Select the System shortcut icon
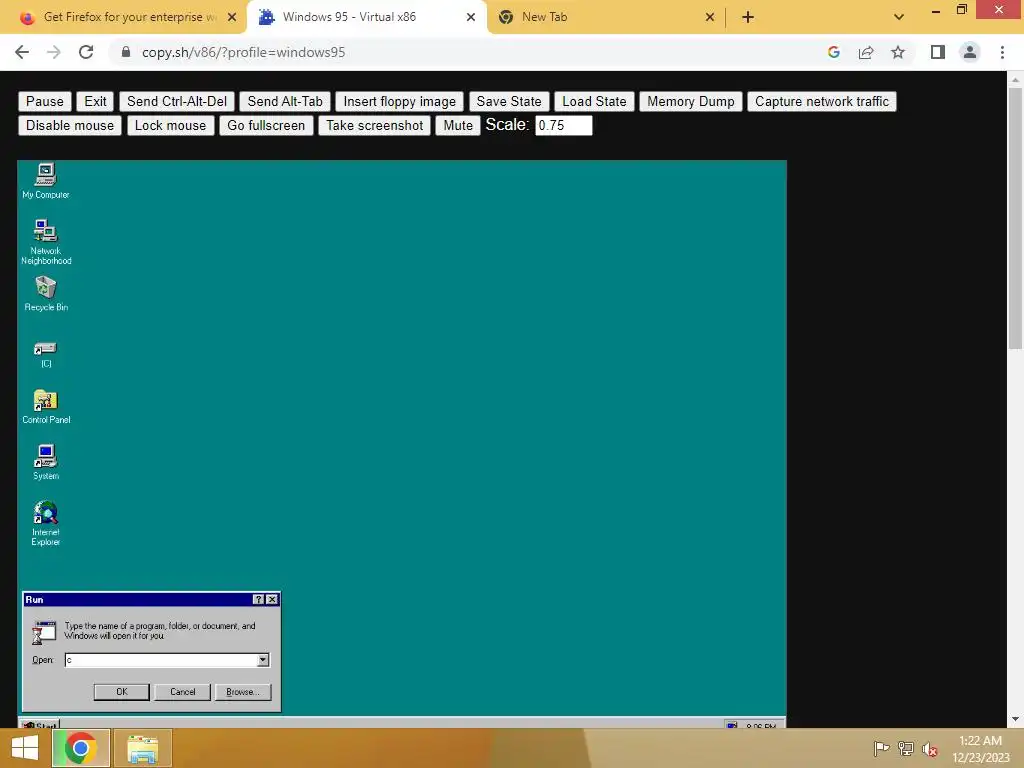This screenshot has width=1024, height=768. pos(46,462)
